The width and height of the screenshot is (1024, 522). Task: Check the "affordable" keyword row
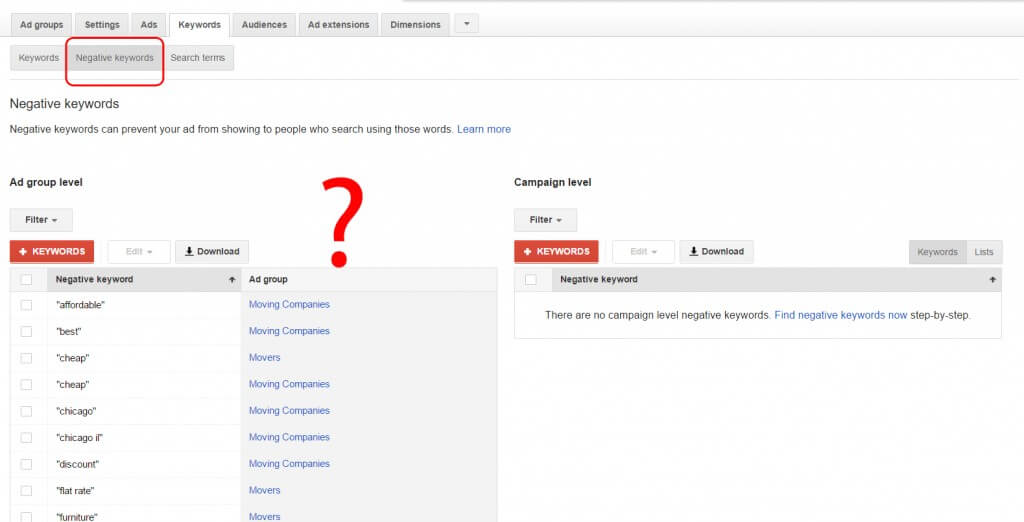pyautogui.click(x=26, y=305)
